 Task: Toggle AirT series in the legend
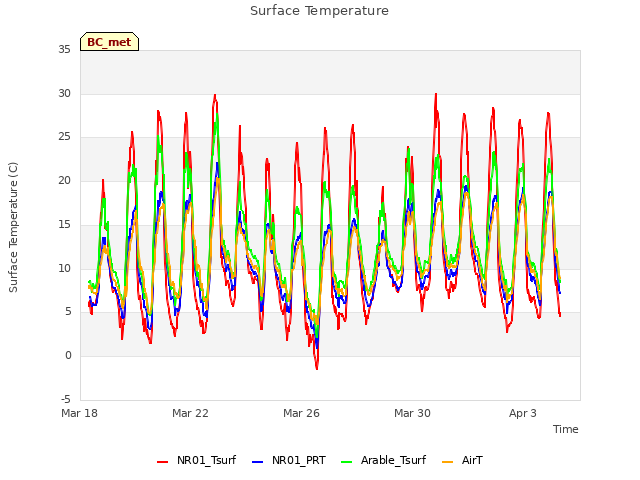pyautogui.click(x=462, y=460)
